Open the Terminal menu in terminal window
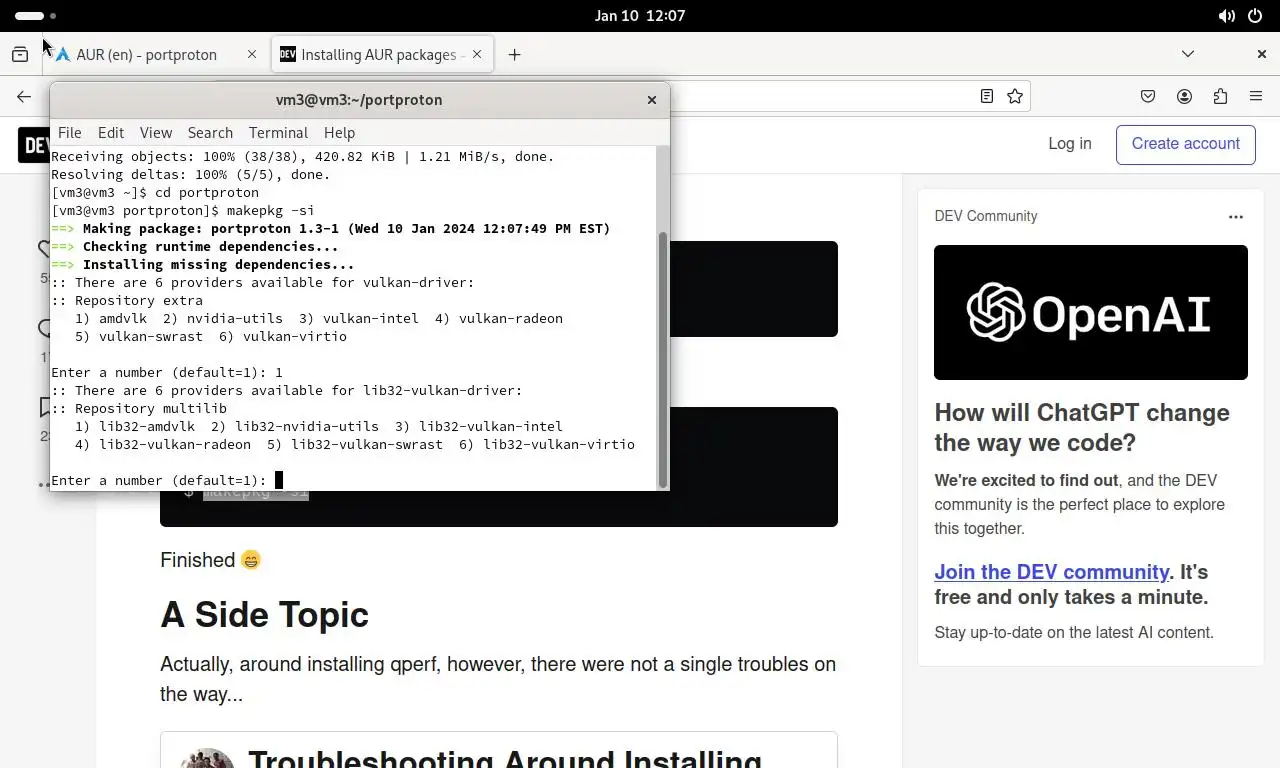This screenshot has height=768, width=1280. point(278,132)
